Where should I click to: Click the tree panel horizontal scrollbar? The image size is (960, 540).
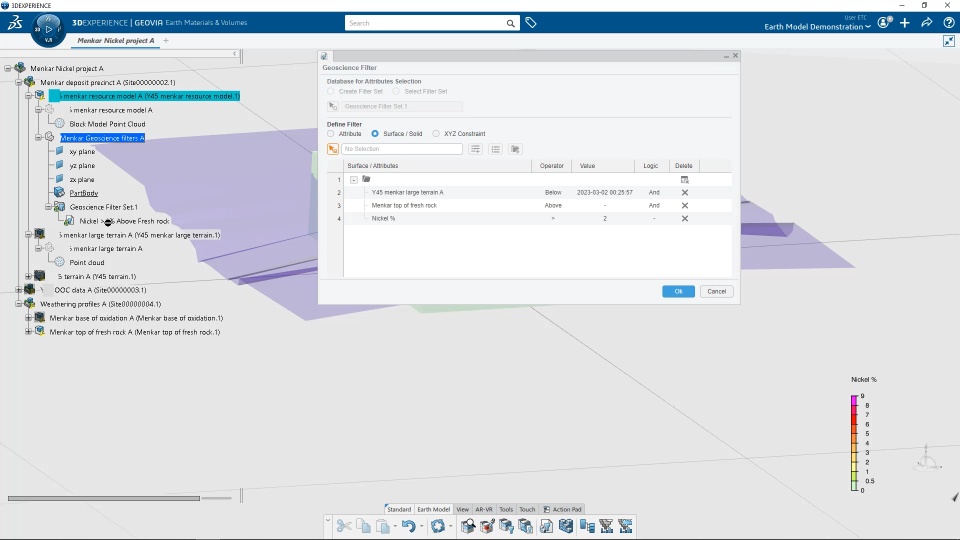click(103, 498)
